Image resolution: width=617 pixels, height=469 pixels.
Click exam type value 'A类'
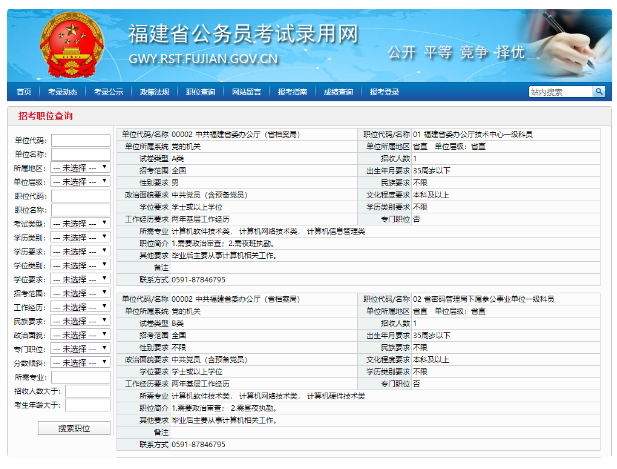pos(177,159)
